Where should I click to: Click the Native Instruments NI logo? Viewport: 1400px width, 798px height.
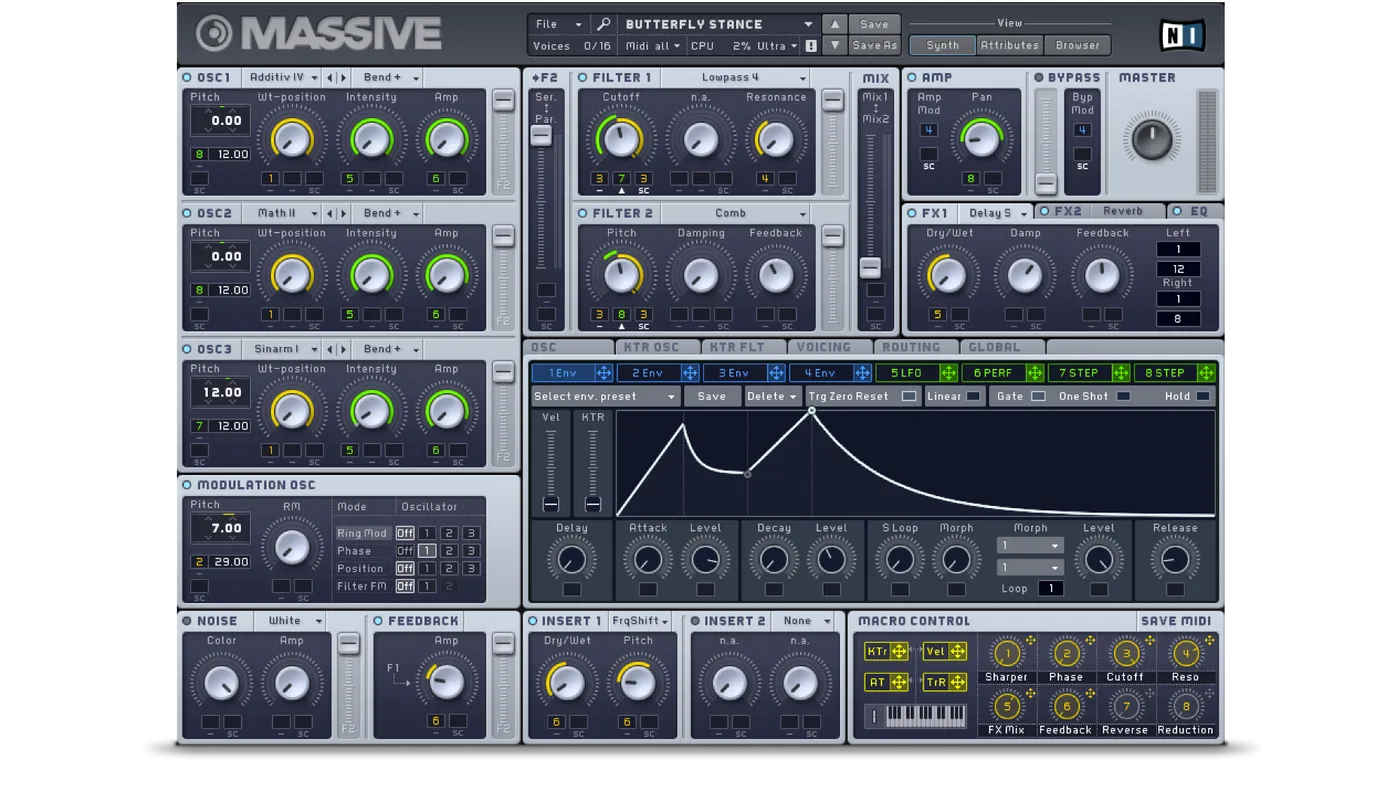pyautogui.click(x=1182, y=36)
